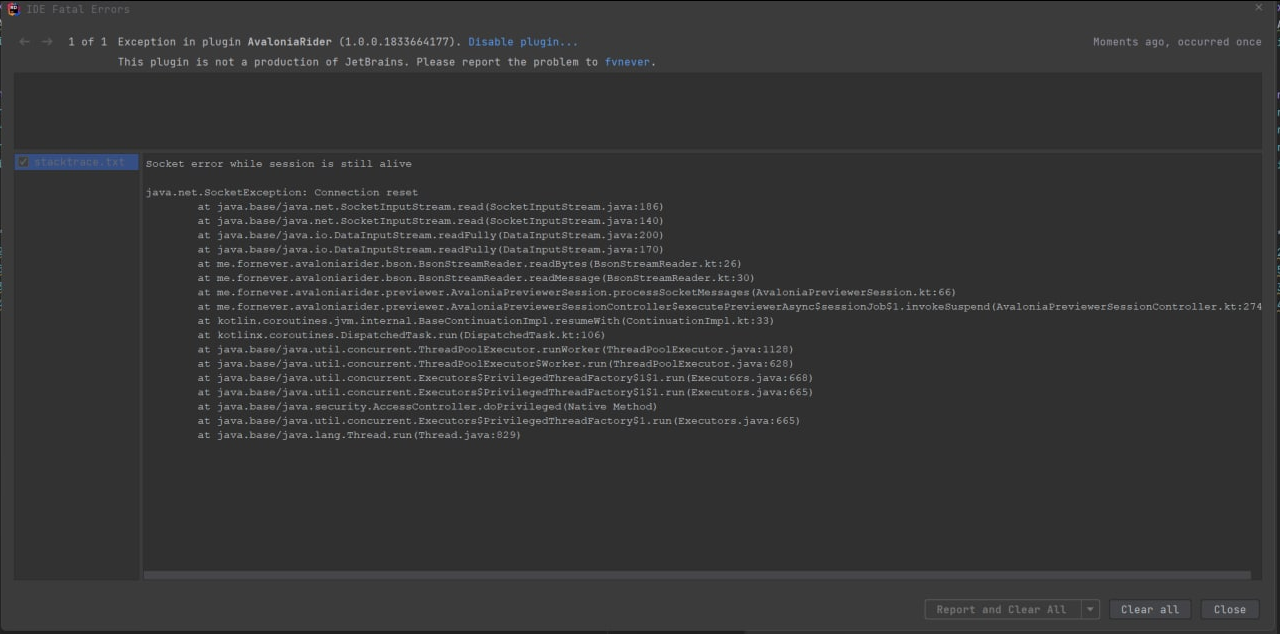Click the DispatchedTask.run stack line
Image resolution: width=1280 pixels, height=634 pixels.
[401, 335]
